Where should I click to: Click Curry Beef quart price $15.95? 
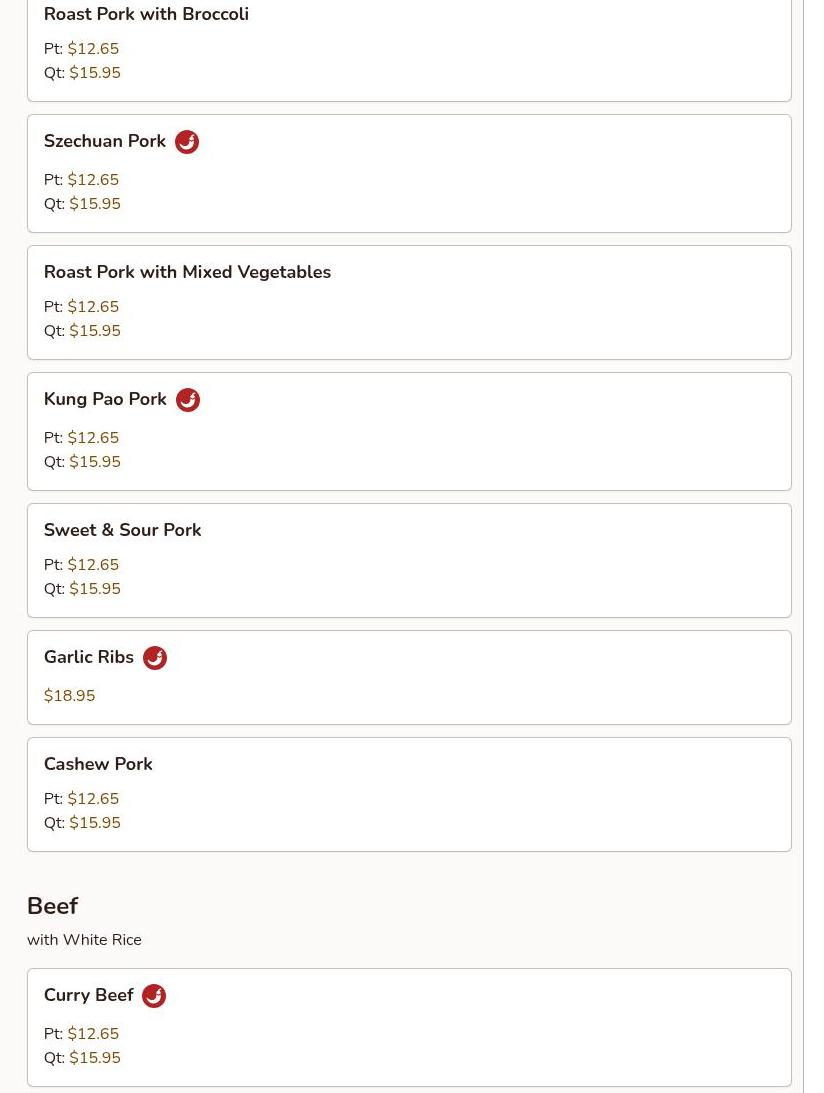tap(95, 1058)
